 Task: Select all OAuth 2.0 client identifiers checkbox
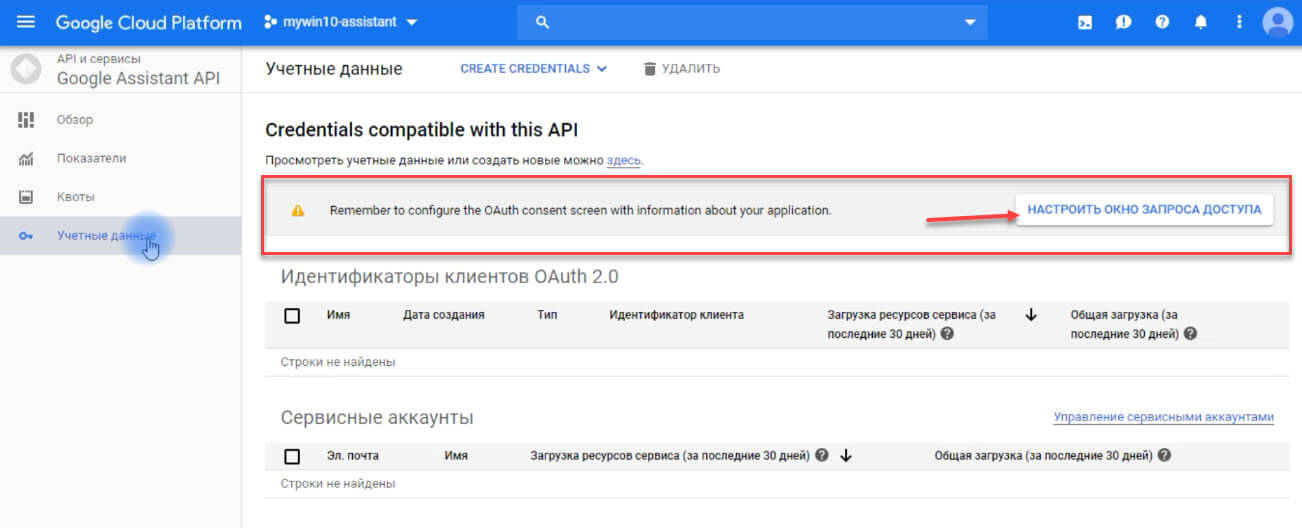coord(292,316)
